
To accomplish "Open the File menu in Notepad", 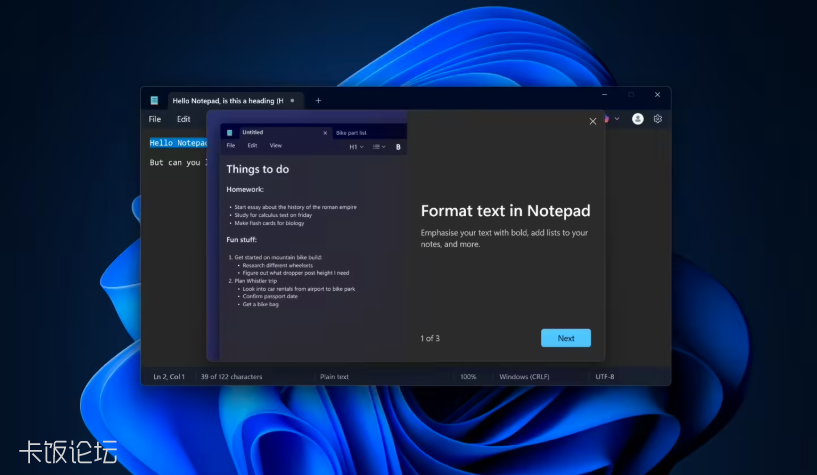I will [x=155, y=119].
